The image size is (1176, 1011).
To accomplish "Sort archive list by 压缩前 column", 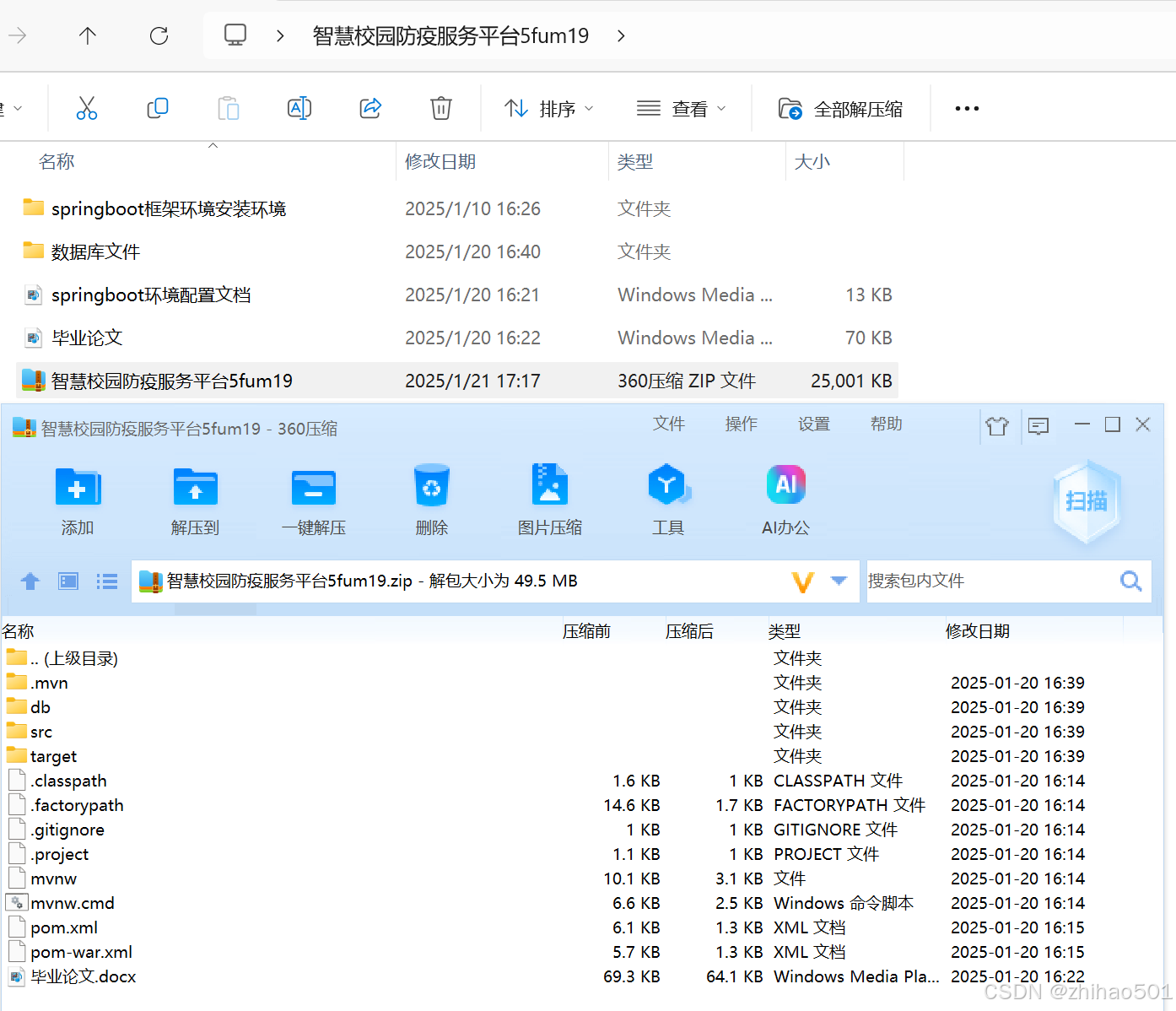I will click(x=586, y=631).
